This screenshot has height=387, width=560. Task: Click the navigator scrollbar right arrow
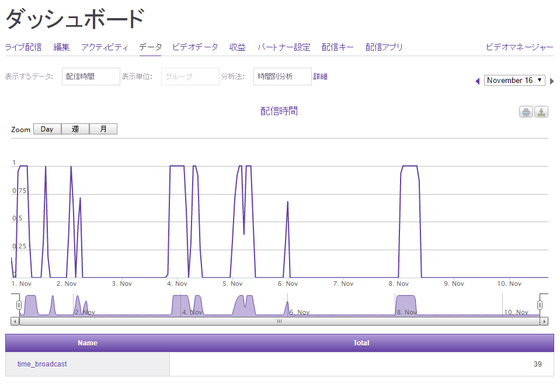pos(544,321)
